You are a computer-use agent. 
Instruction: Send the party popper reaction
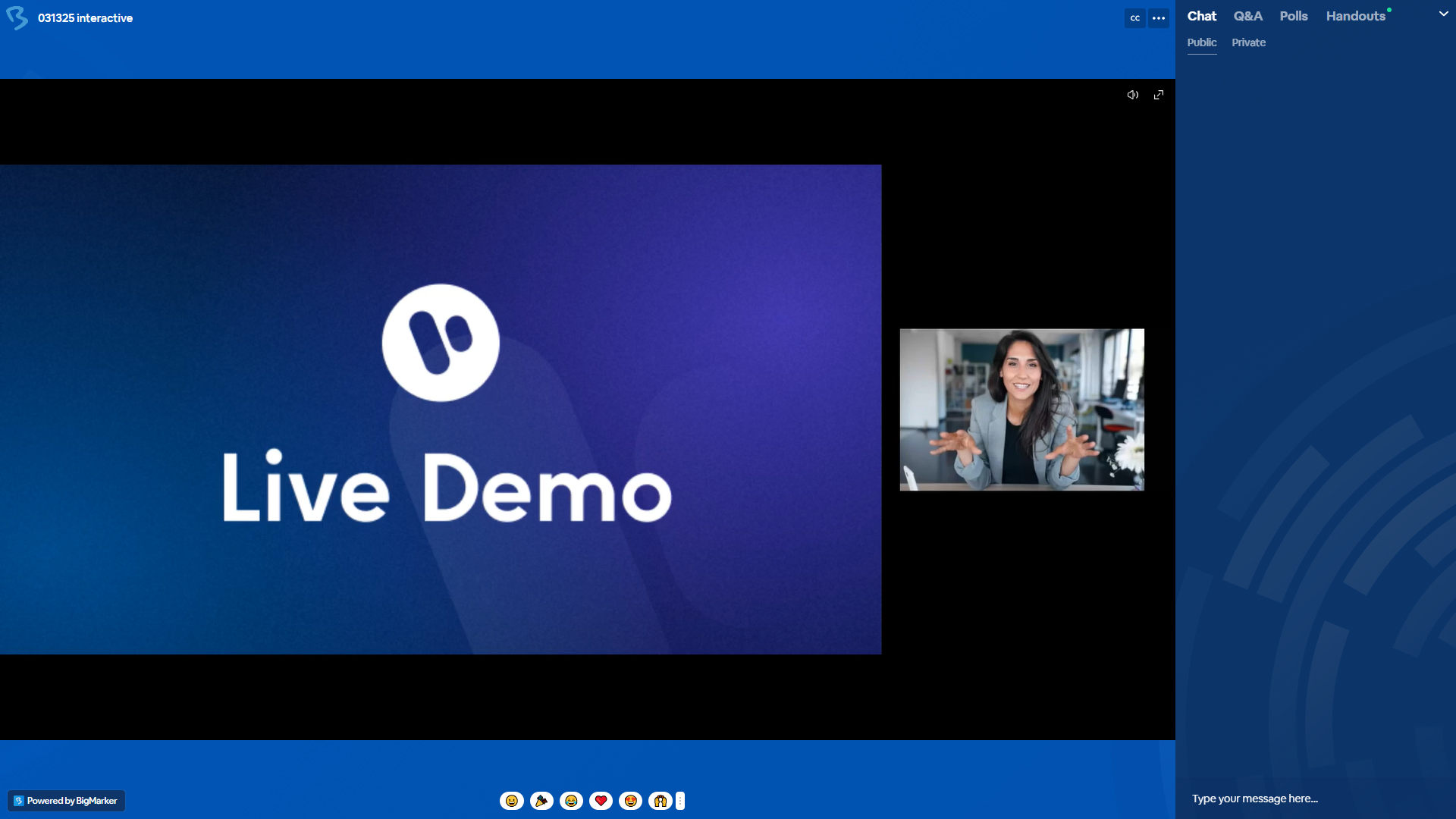541,801
